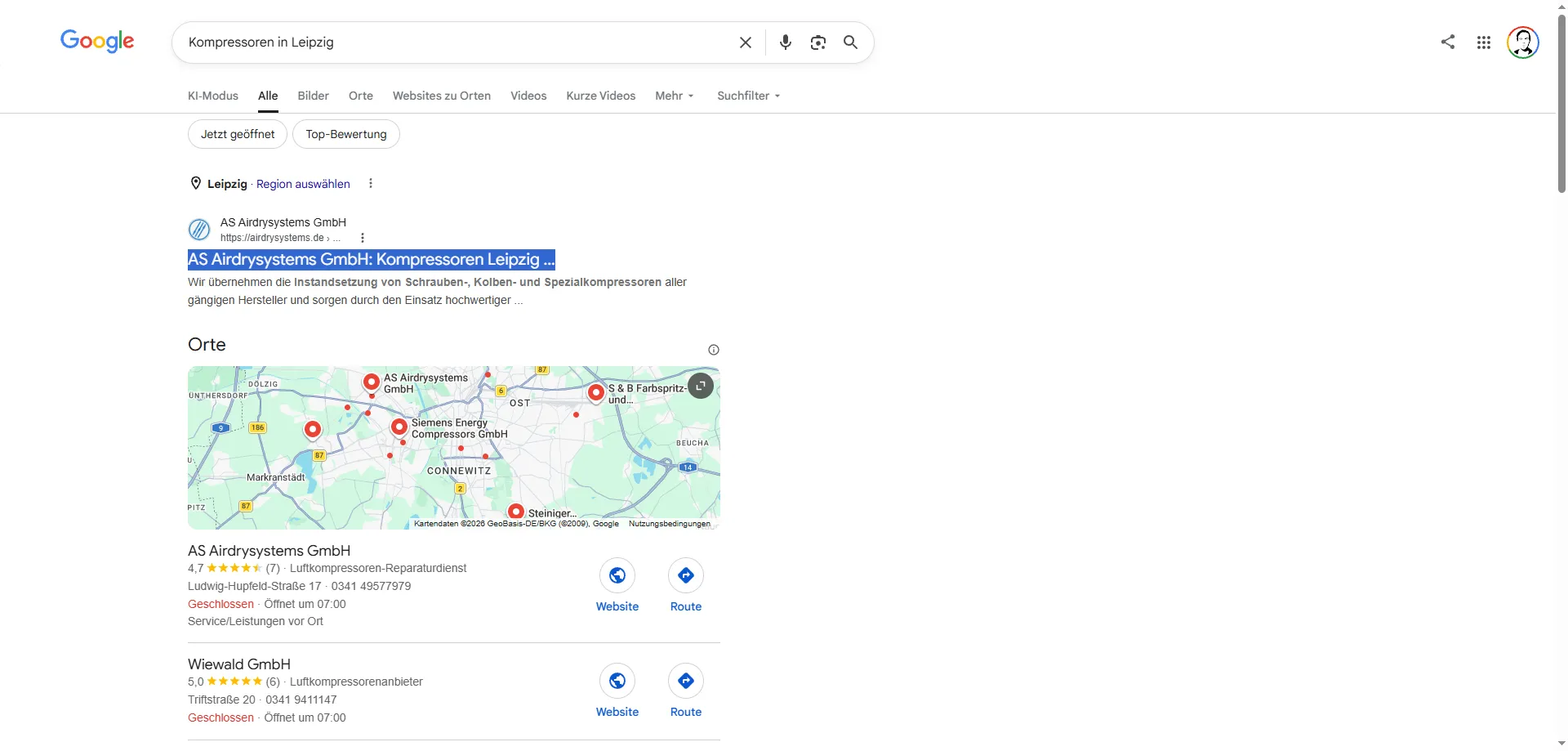
Task: Open Route icon for AS Airdrysystems GmbH
Action: pyautogui.click(x=686, y=575)
